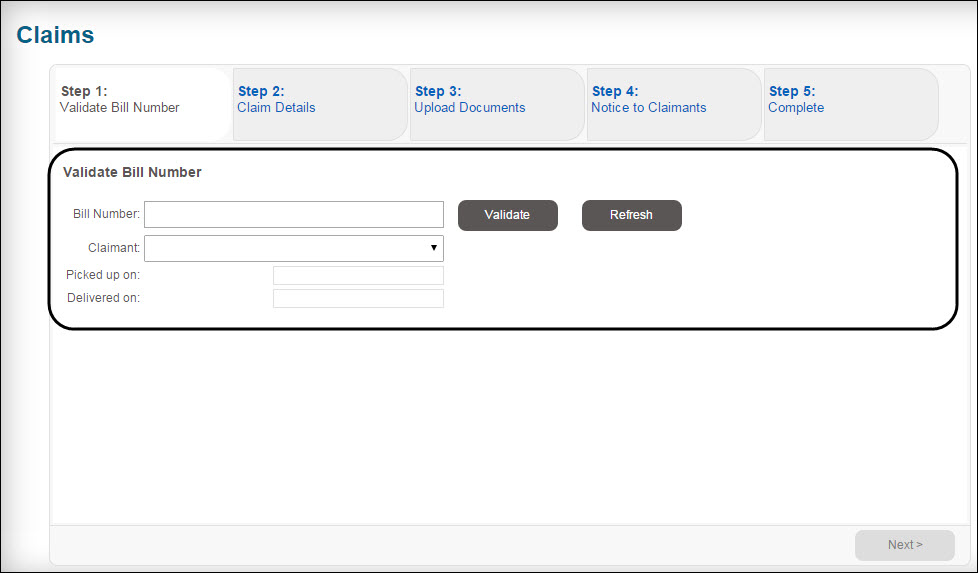Click the Claimant: label
978x573 pixels.
click(114, 248)
